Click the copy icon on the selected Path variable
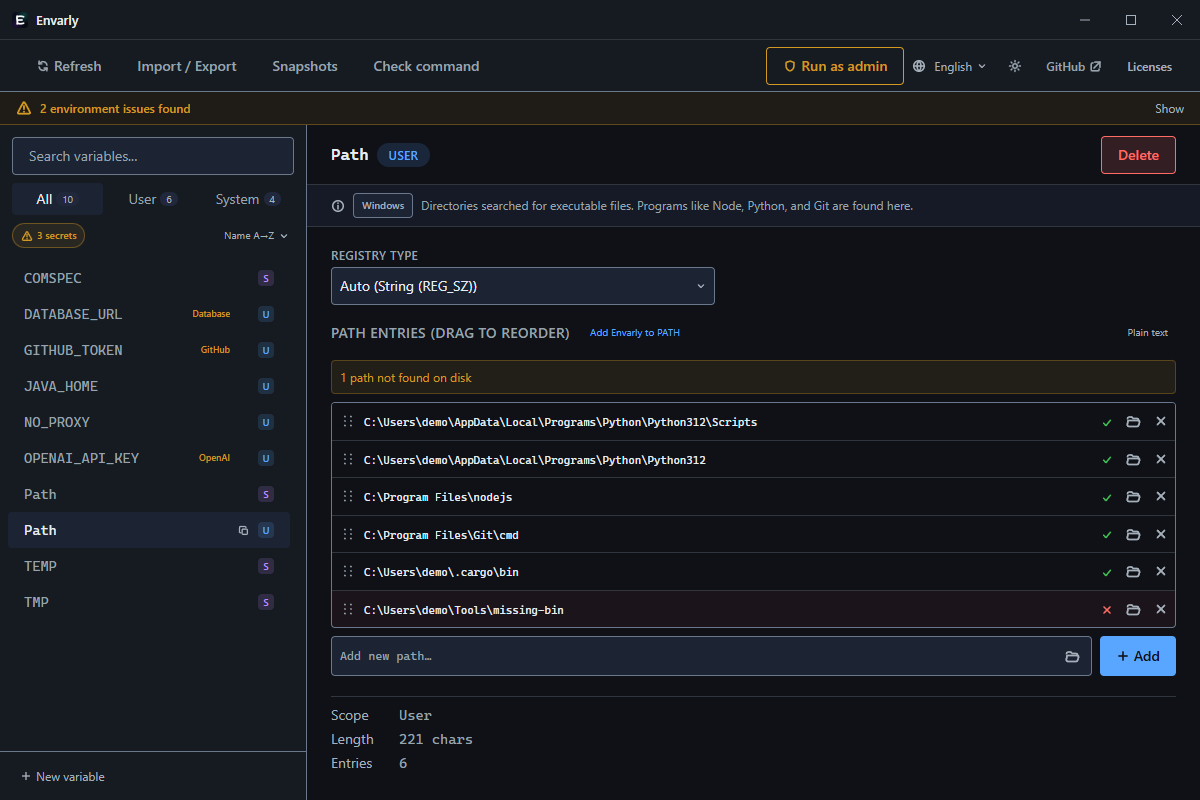The width and height of the screenshot is (1200, 800). coord(243,530)
